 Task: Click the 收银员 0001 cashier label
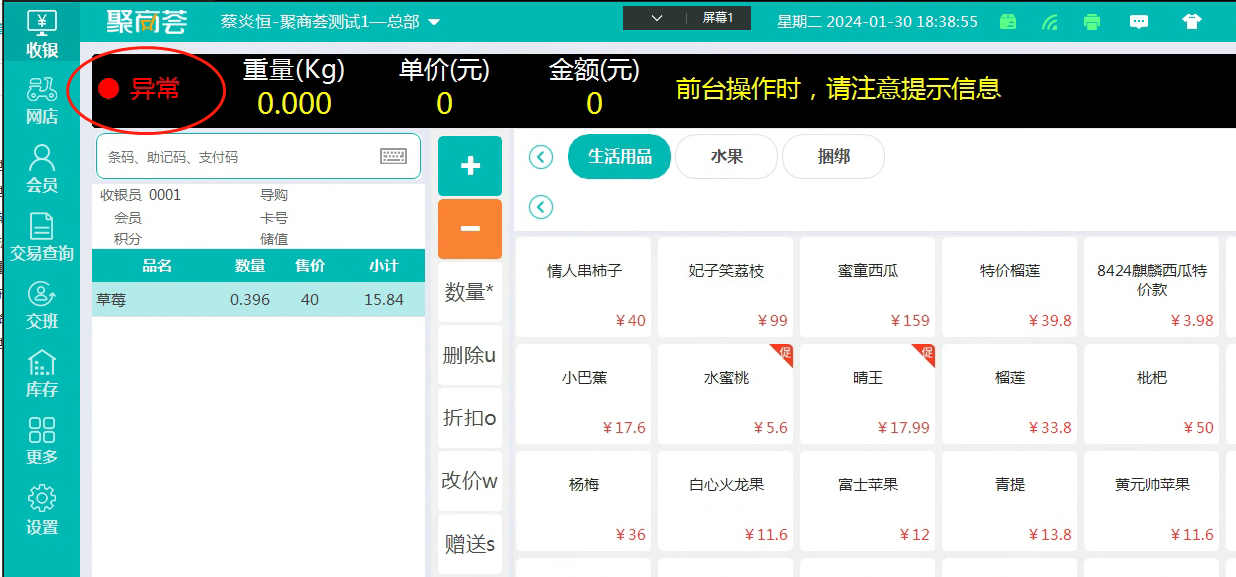(x=140, y=195)
